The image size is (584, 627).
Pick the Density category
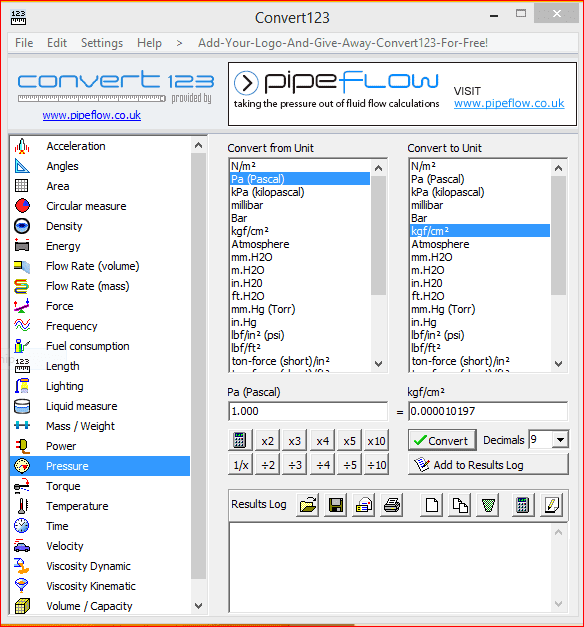click(100, 226)
